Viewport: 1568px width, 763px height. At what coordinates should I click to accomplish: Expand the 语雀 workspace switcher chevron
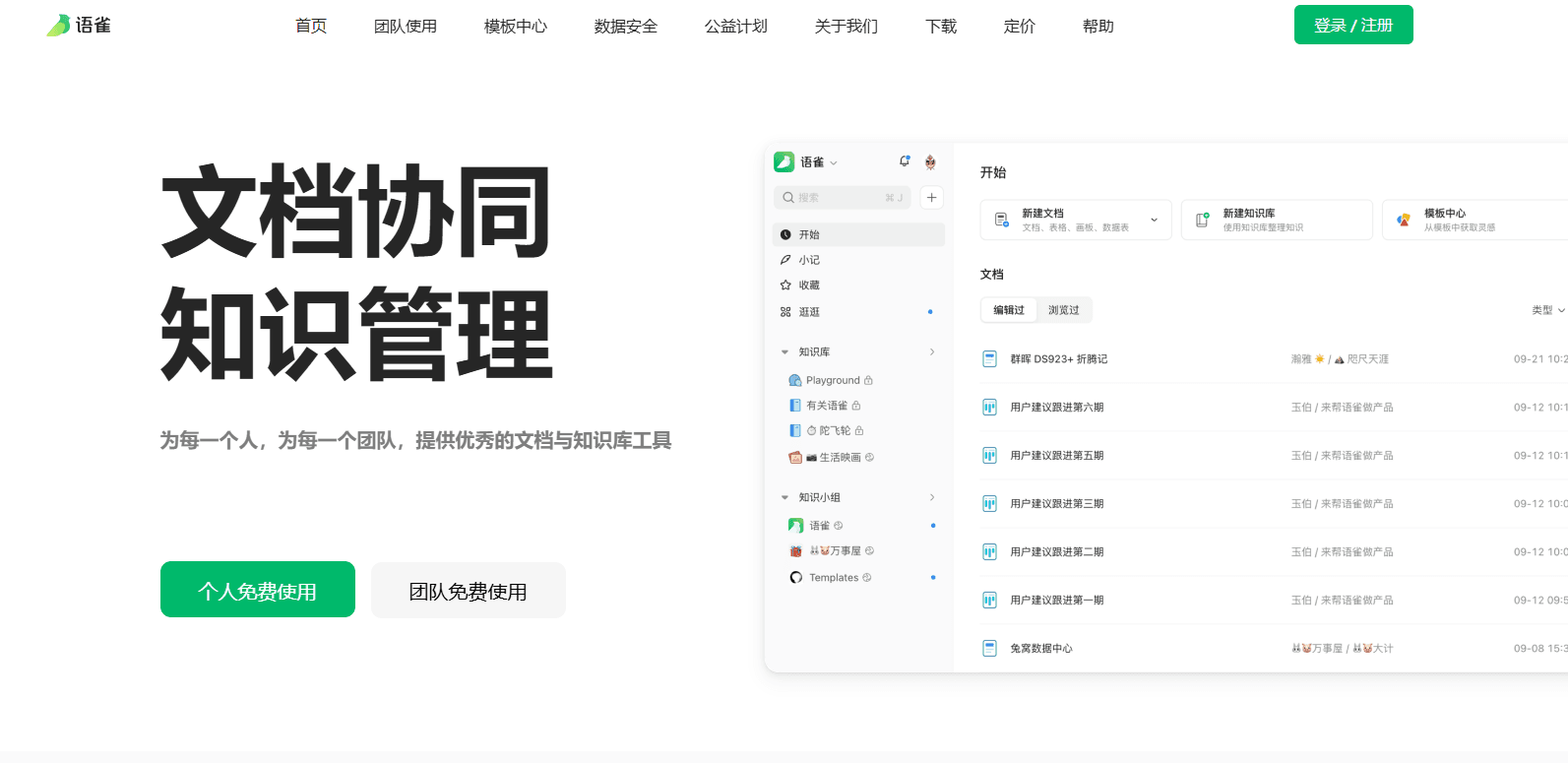[x=834, y=163]
